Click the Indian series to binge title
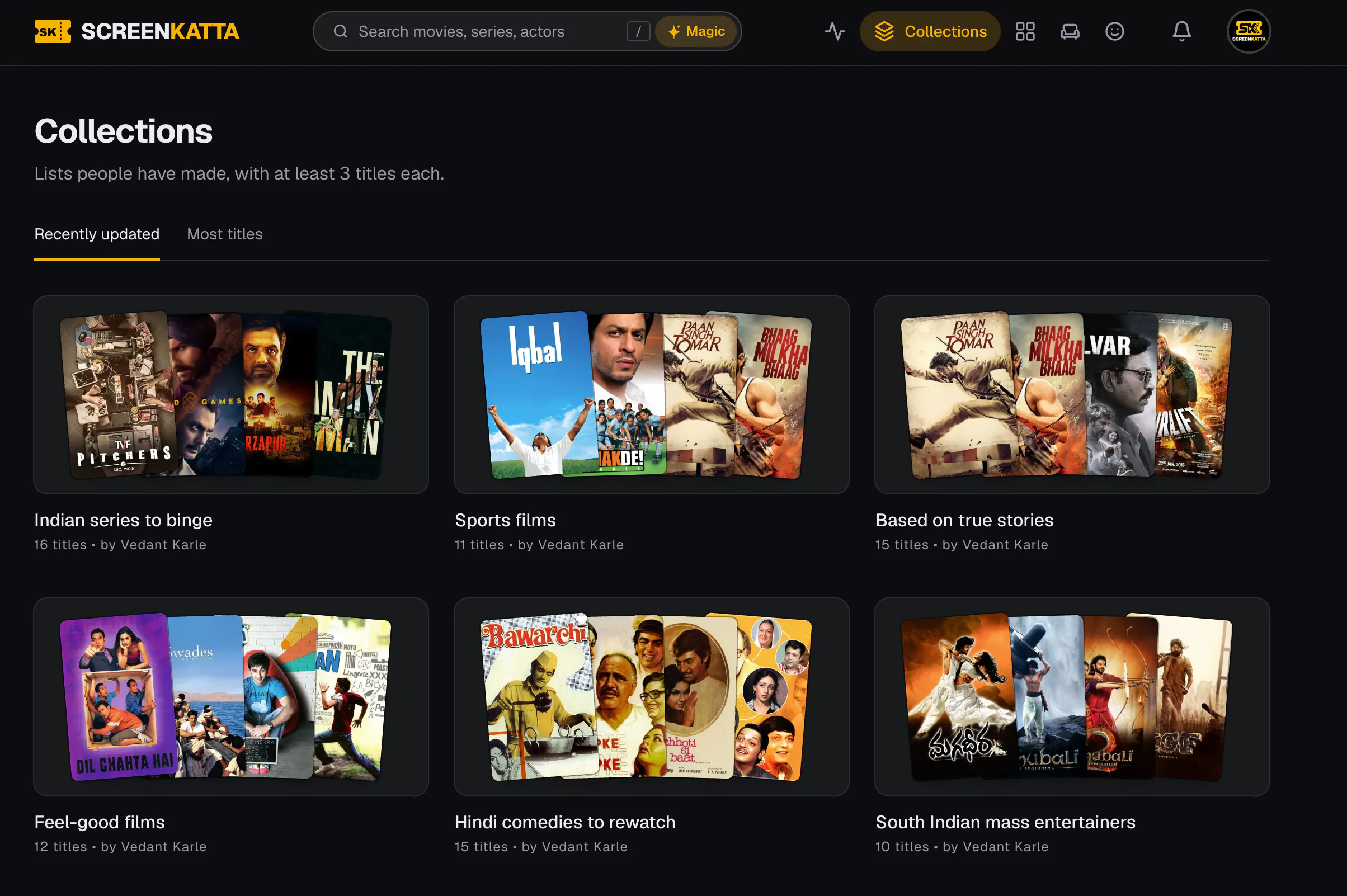 pos(124,520)
